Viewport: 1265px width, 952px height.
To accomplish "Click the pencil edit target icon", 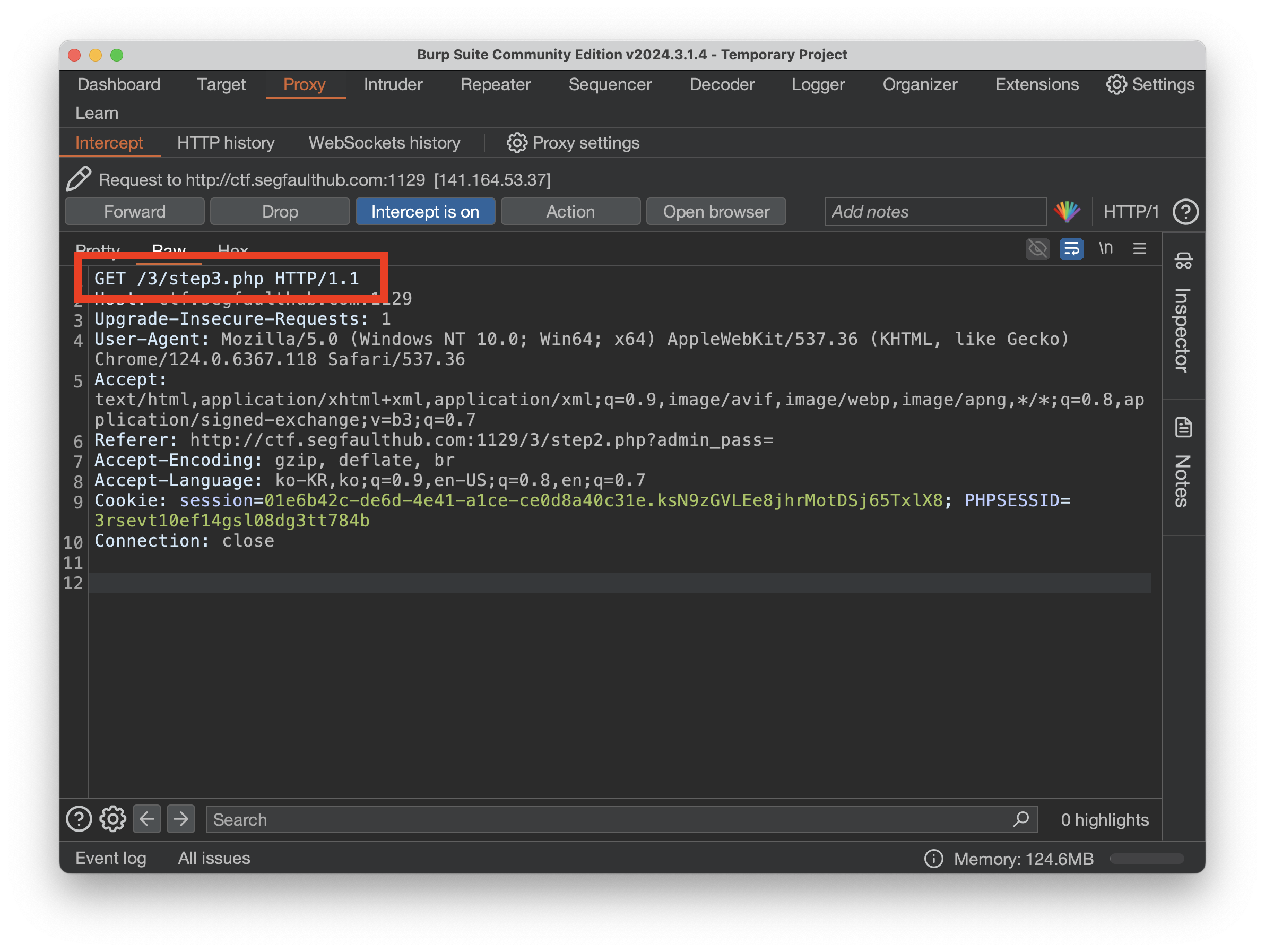I will [79, 179].
